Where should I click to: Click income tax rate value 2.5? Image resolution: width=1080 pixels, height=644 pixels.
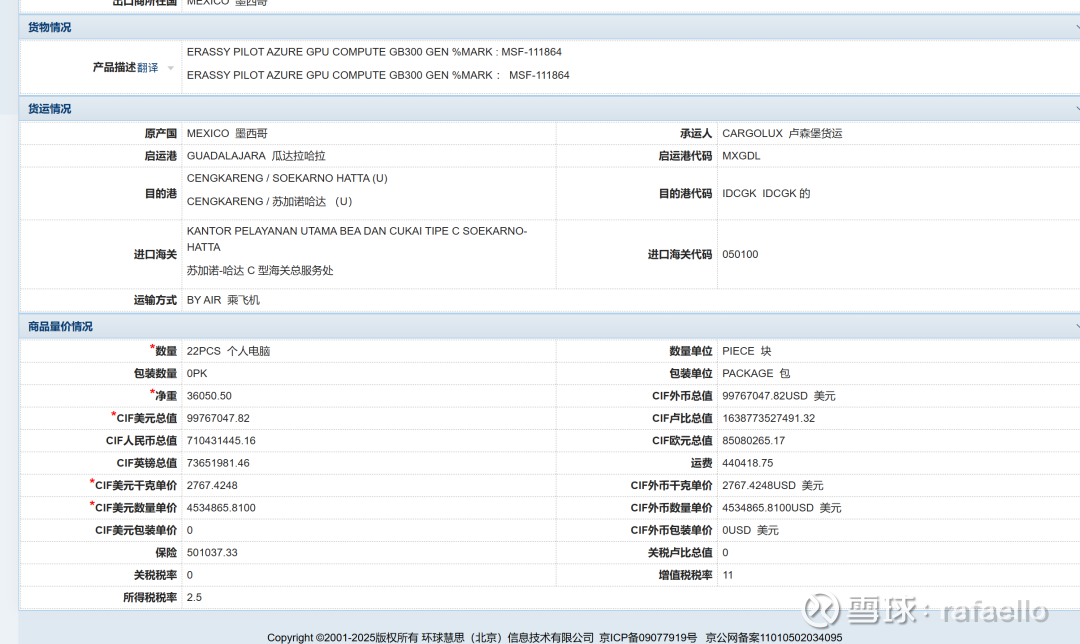(194, 597)
